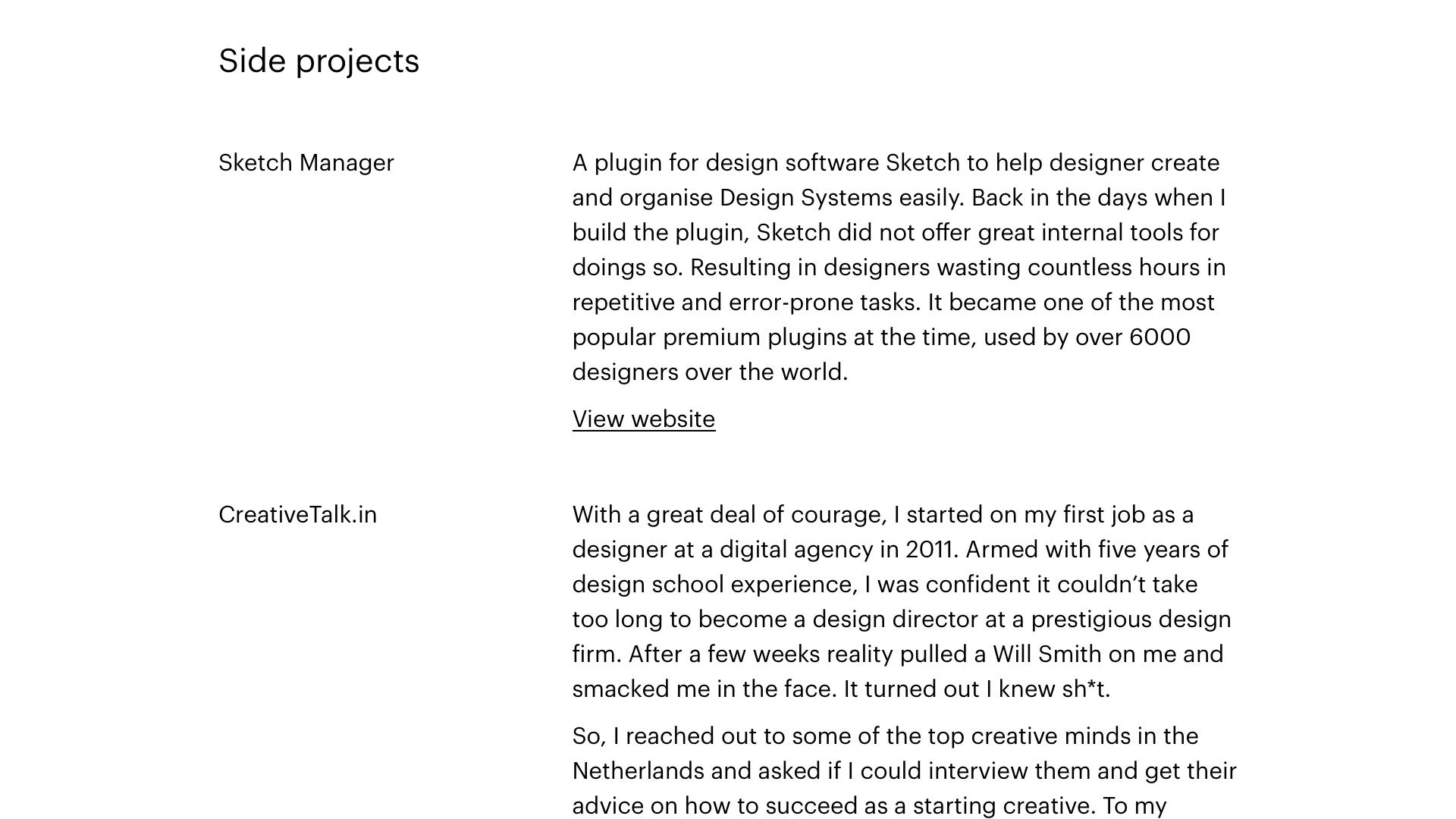Click the word 'sh*t.' ending the paragraph

pyautogui.click(x=1086, y=689)
